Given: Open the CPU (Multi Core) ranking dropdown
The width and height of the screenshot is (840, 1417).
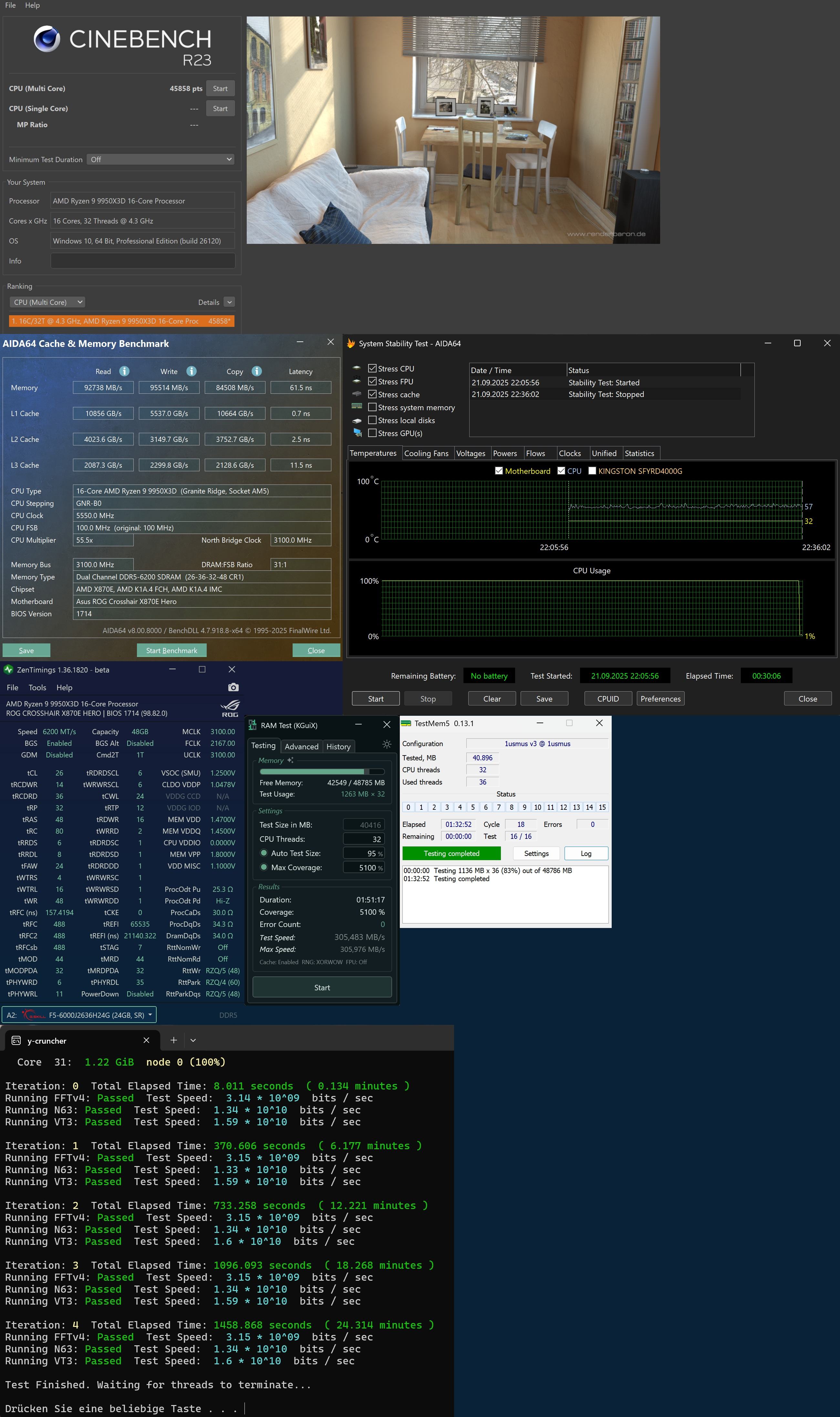Looking at the screenshot, I should tap(47, 302).
